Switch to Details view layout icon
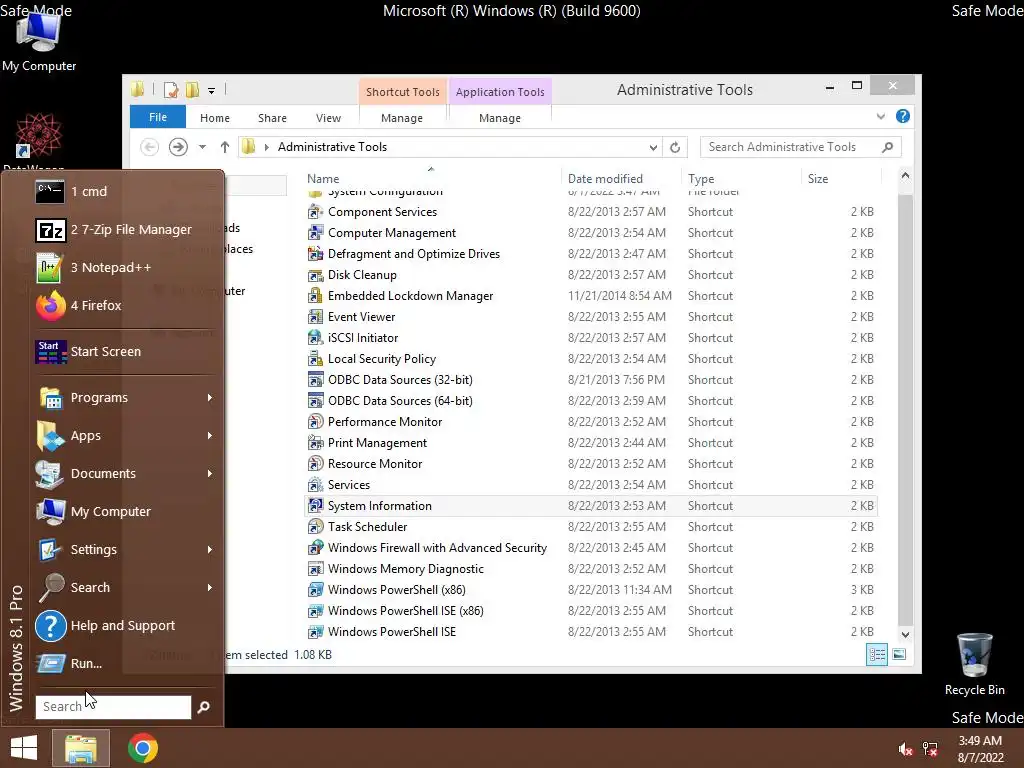 (x=877, y=654)
